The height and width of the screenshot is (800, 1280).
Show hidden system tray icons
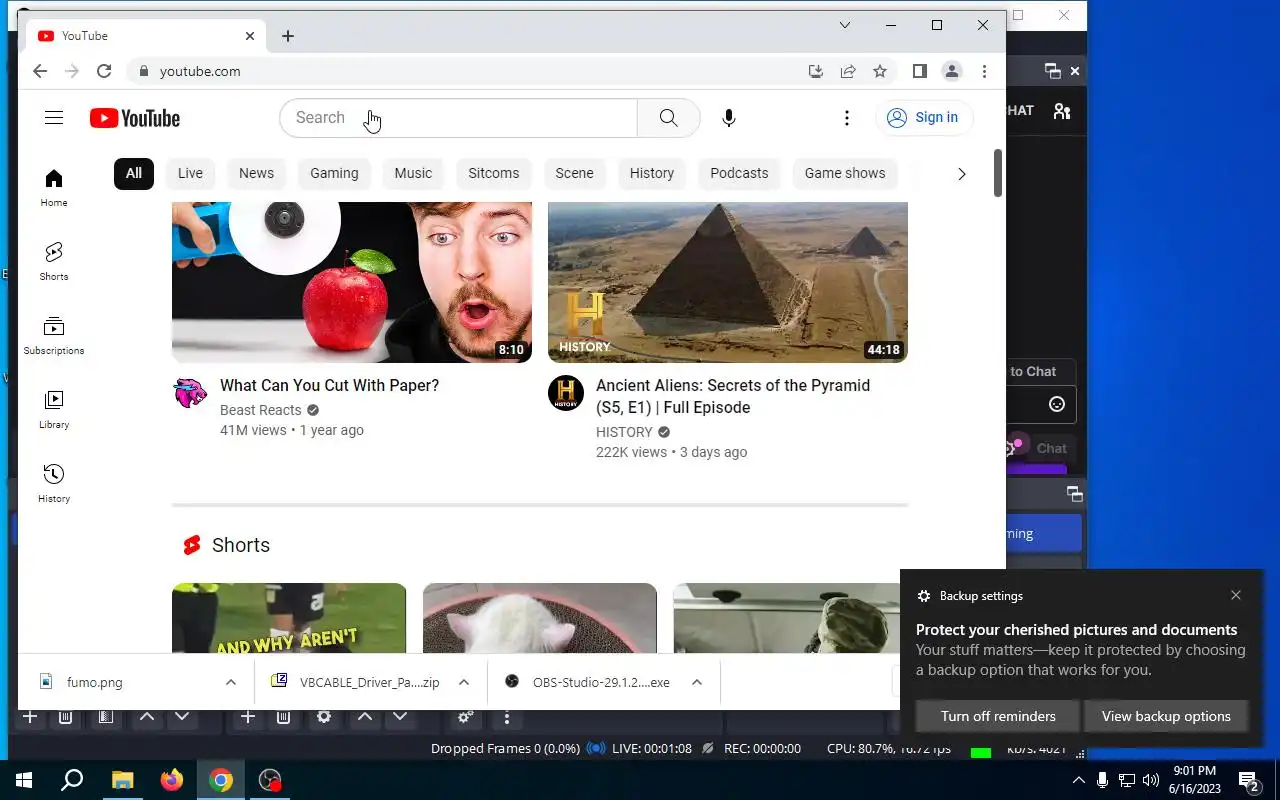pyautogui.click(x=1078, y=780)
